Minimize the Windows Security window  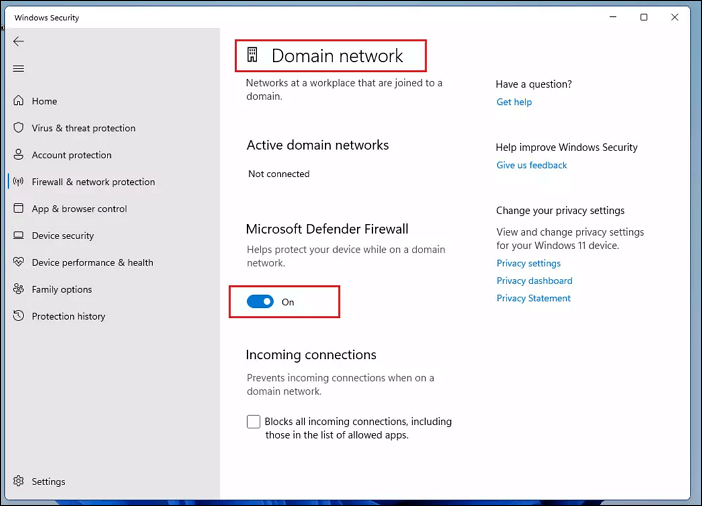coord(613,17)
